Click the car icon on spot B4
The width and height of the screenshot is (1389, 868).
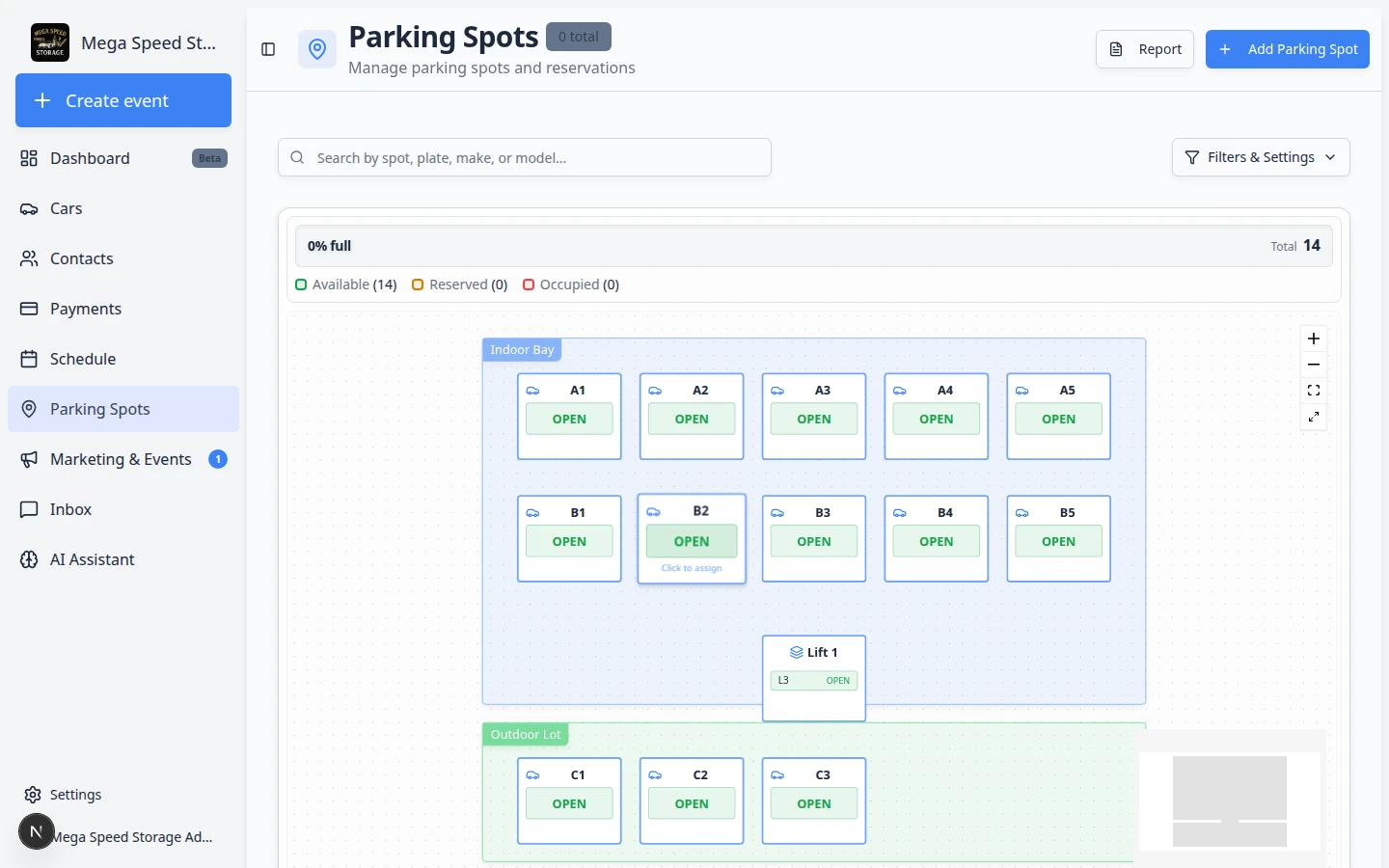899,513
